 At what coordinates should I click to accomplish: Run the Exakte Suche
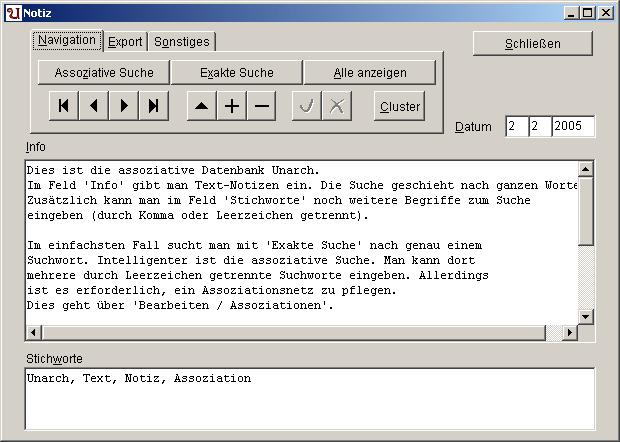[x=237, y=73]
